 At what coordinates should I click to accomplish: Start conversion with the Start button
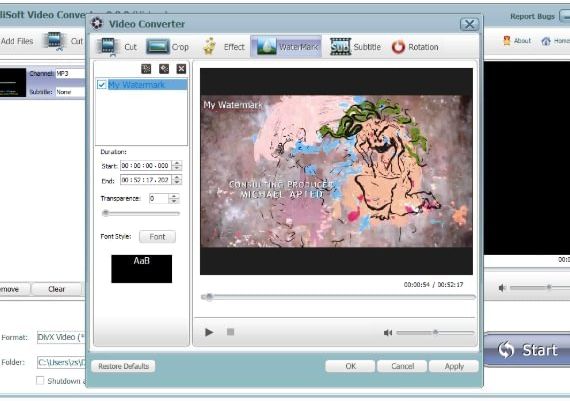point(527,350)
